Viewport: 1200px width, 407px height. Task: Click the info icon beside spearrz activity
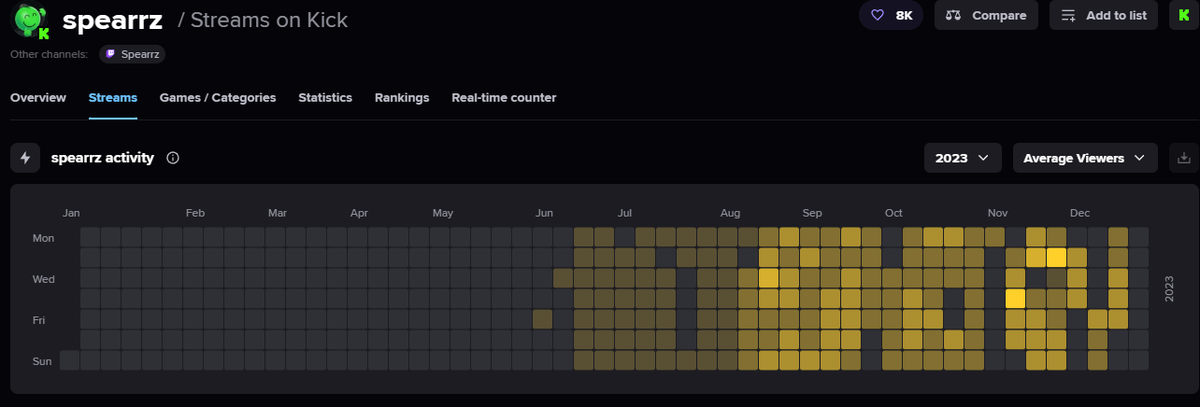pos(173,158)
